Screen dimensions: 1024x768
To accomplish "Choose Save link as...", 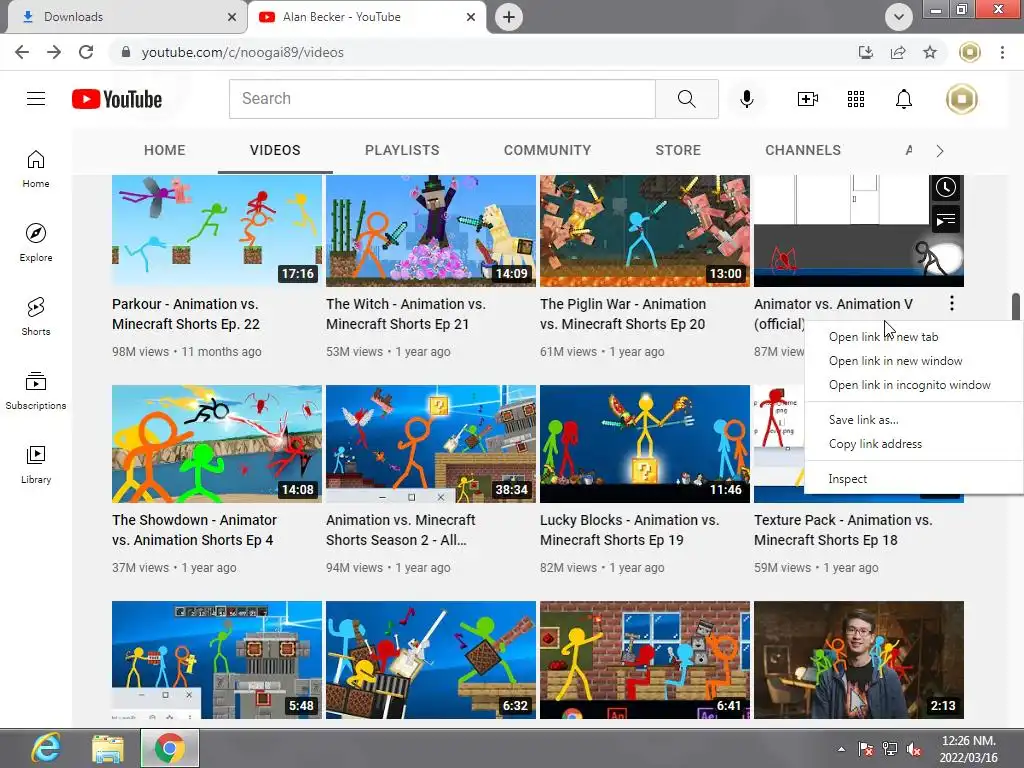I will (x=914, y=420).
